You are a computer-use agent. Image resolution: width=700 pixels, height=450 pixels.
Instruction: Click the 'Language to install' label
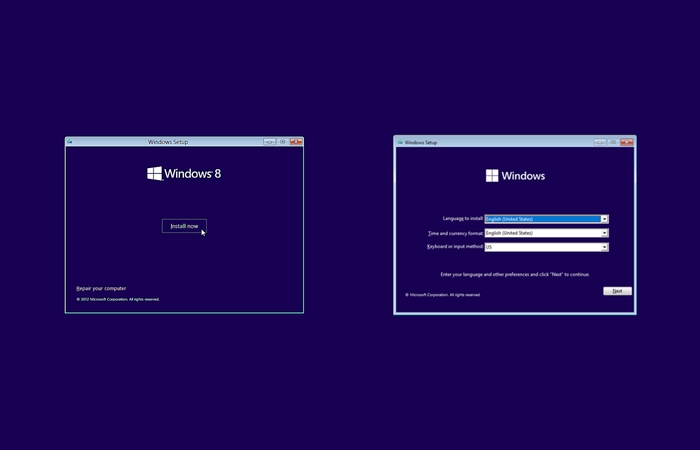(463, 218)
